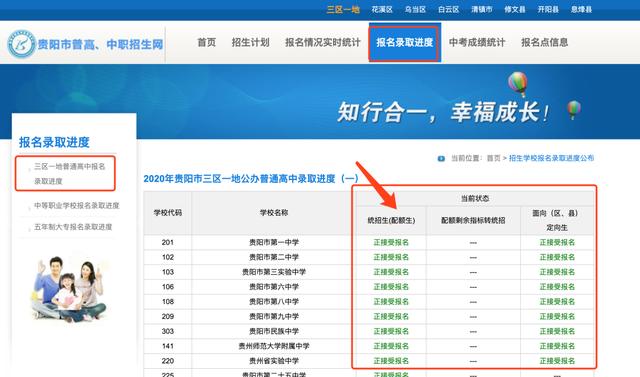Viewport: 640px width, 377px height.
Task: Open the 报名点信息 tab
Action: (544, 42)
